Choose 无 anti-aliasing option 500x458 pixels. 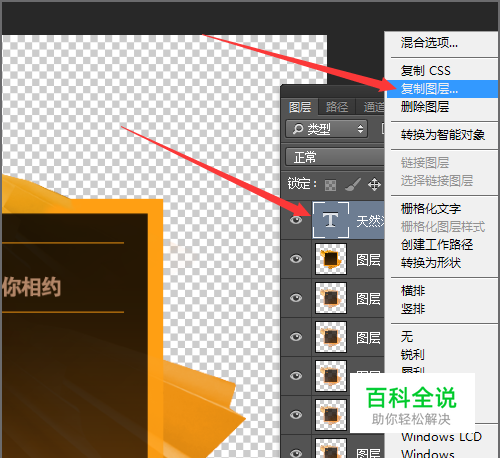coord(407,336)
